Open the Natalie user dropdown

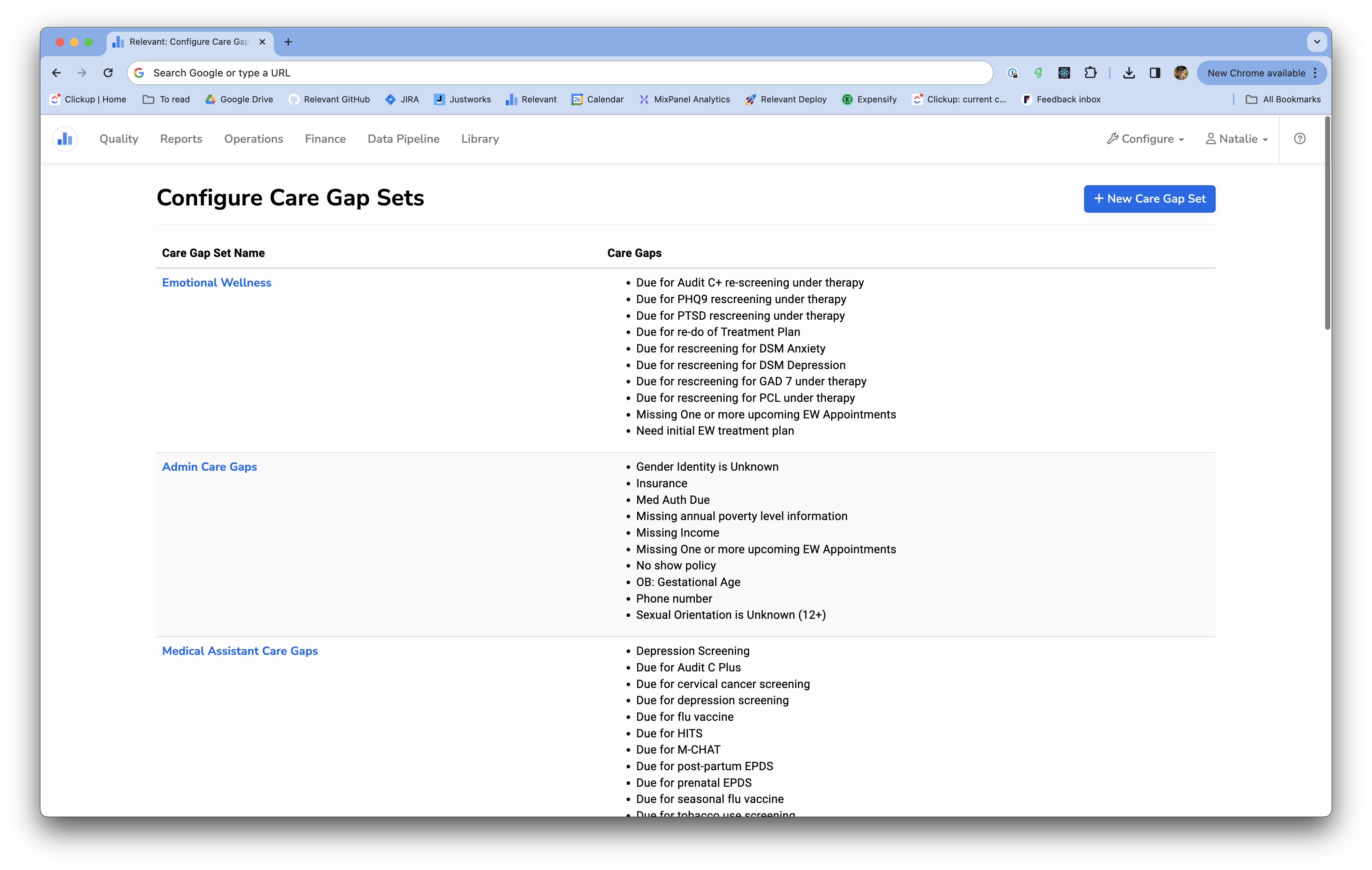pyautogui.click(x=1237, y=139)
